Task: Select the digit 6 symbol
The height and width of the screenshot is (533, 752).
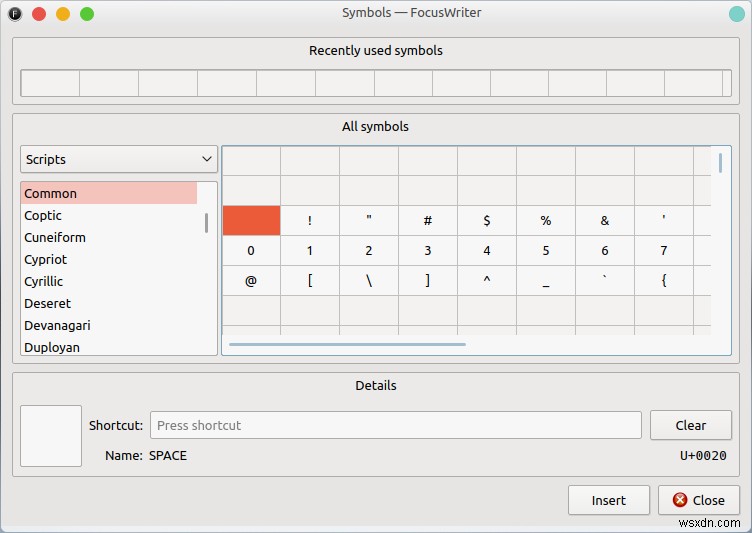Action: [x=605, y=250]
